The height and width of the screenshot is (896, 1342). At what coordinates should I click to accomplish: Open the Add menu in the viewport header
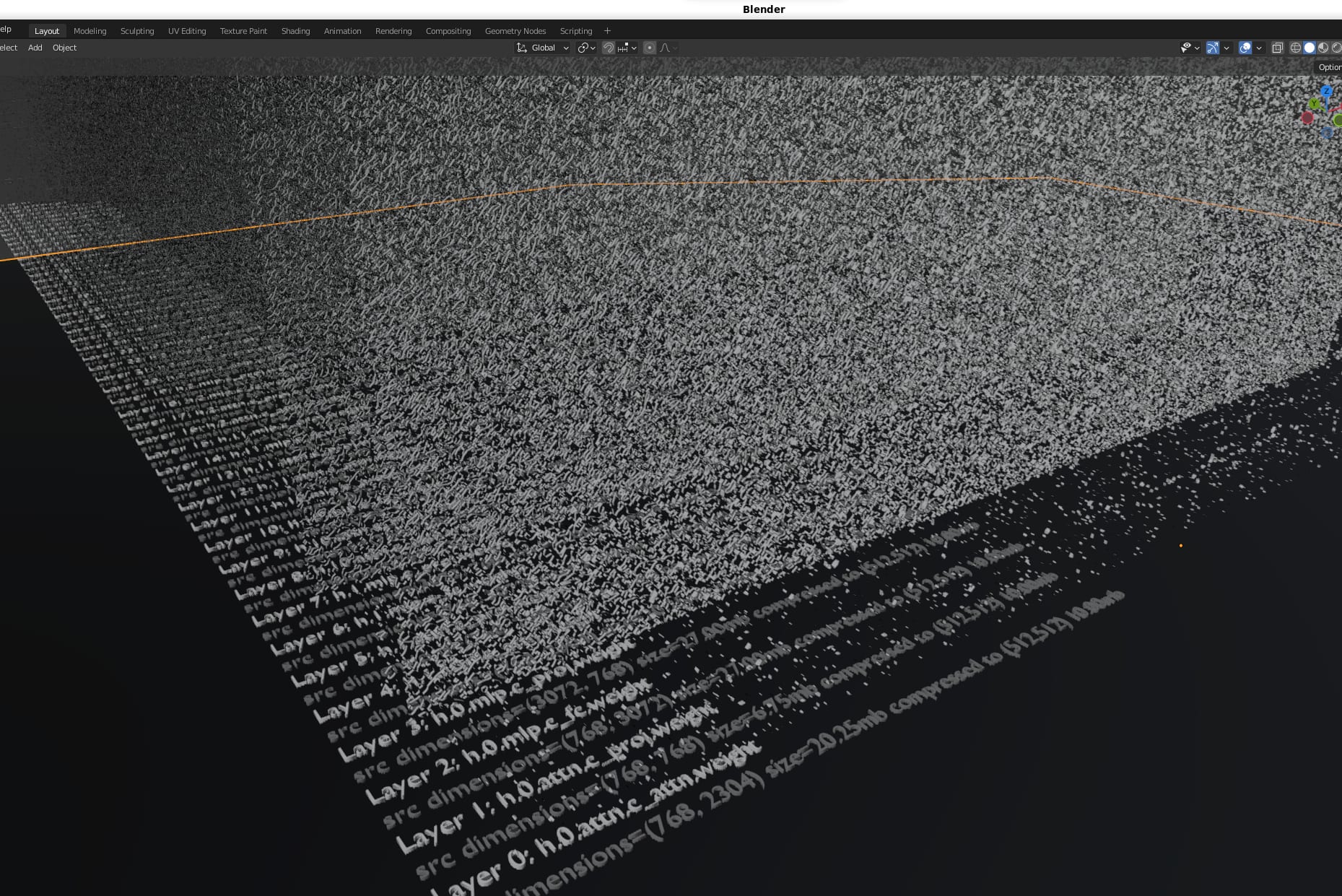[35, 48]
